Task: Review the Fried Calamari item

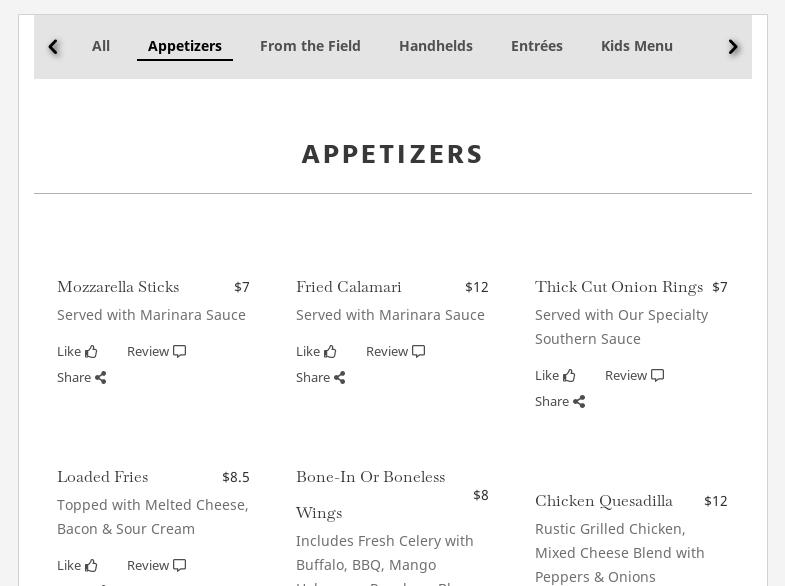Action: (x=395, y=351)
